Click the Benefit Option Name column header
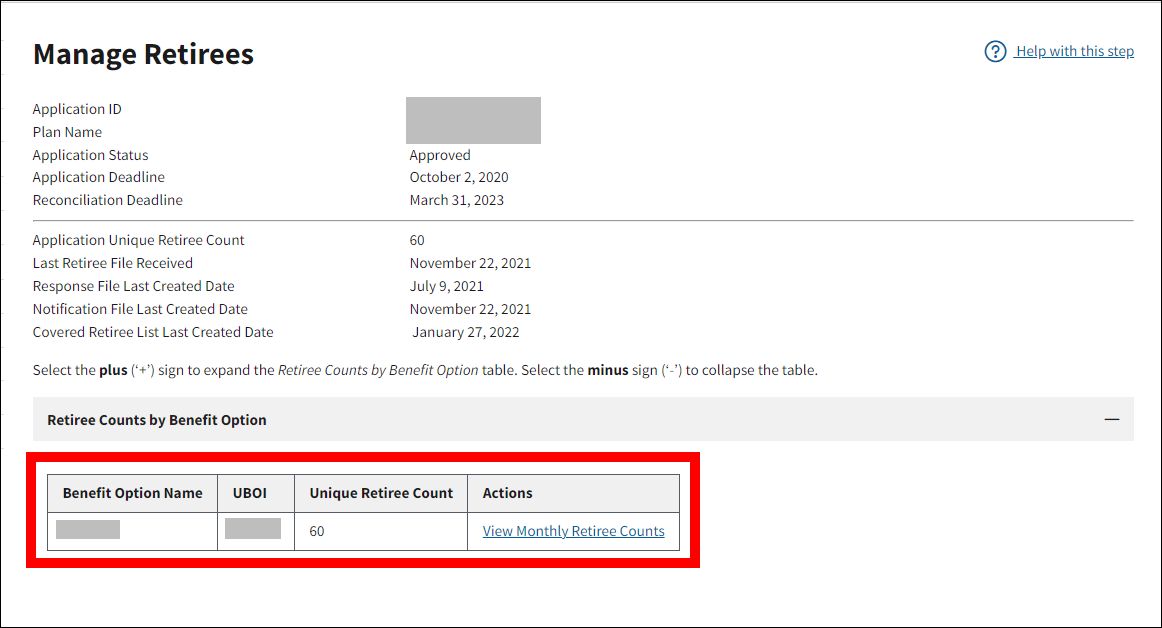This screenshot has height=628, width=1162. [132, 493]
